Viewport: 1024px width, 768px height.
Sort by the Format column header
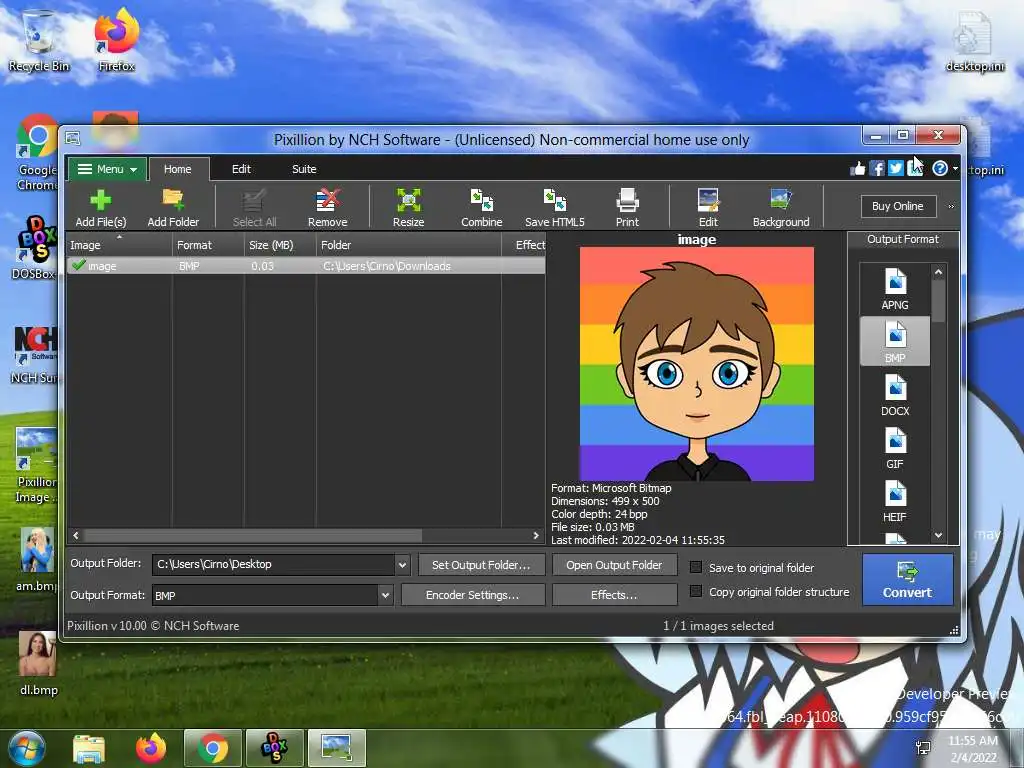[208, 245]
